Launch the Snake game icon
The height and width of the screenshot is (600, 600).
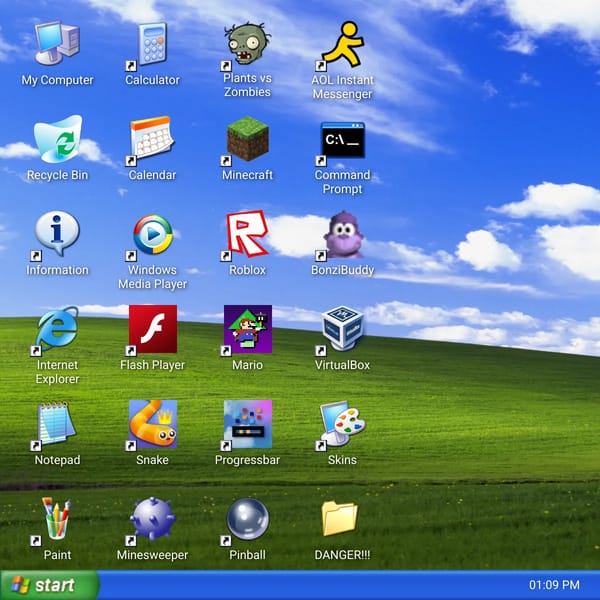153,424
